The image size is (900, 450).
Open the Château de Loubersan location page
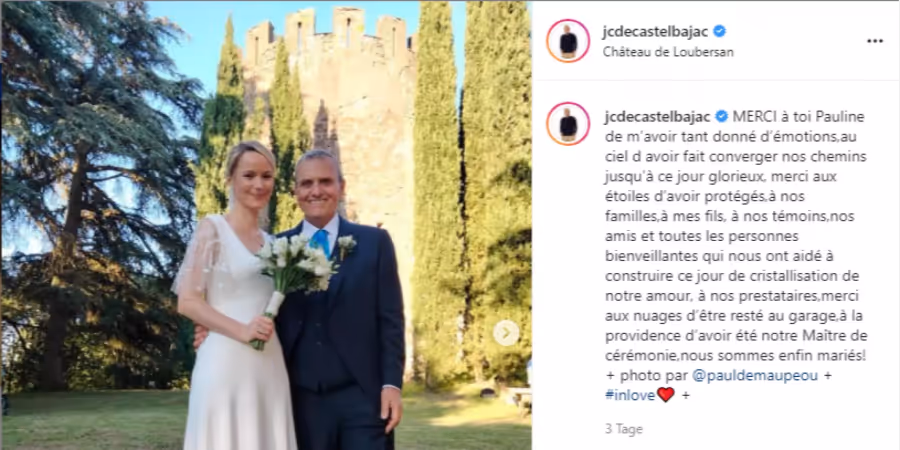[668, 52]
